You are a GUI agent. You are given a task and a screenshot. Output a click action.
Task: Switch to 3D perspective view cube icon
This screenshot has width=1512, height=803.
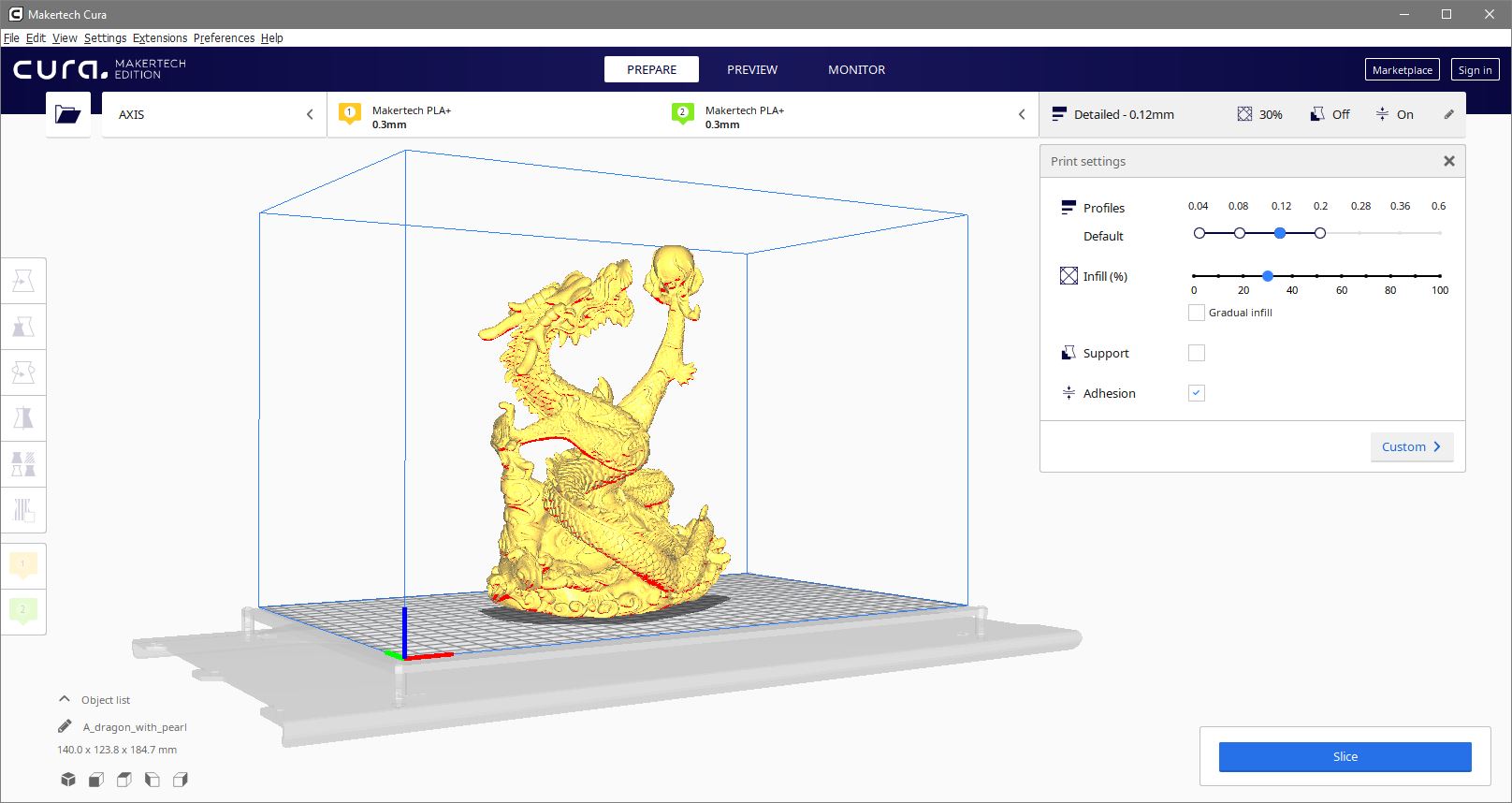point(68,780)
